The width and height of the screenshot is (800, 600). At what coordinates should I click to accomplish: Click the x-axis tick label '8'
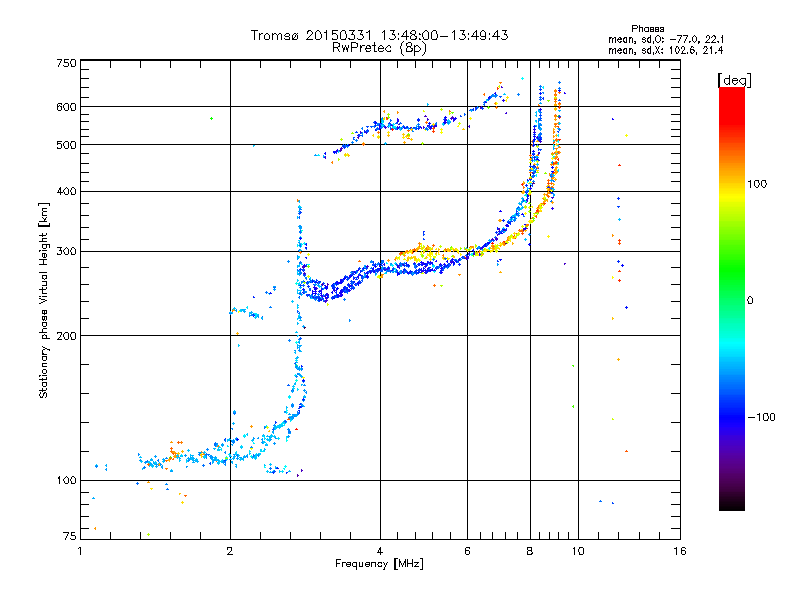point(530,551)
